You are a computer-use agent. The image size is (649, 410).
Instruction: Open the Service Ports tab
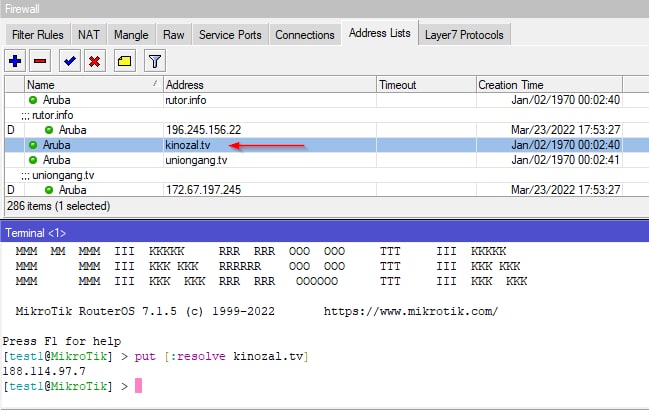click(230, 35)
